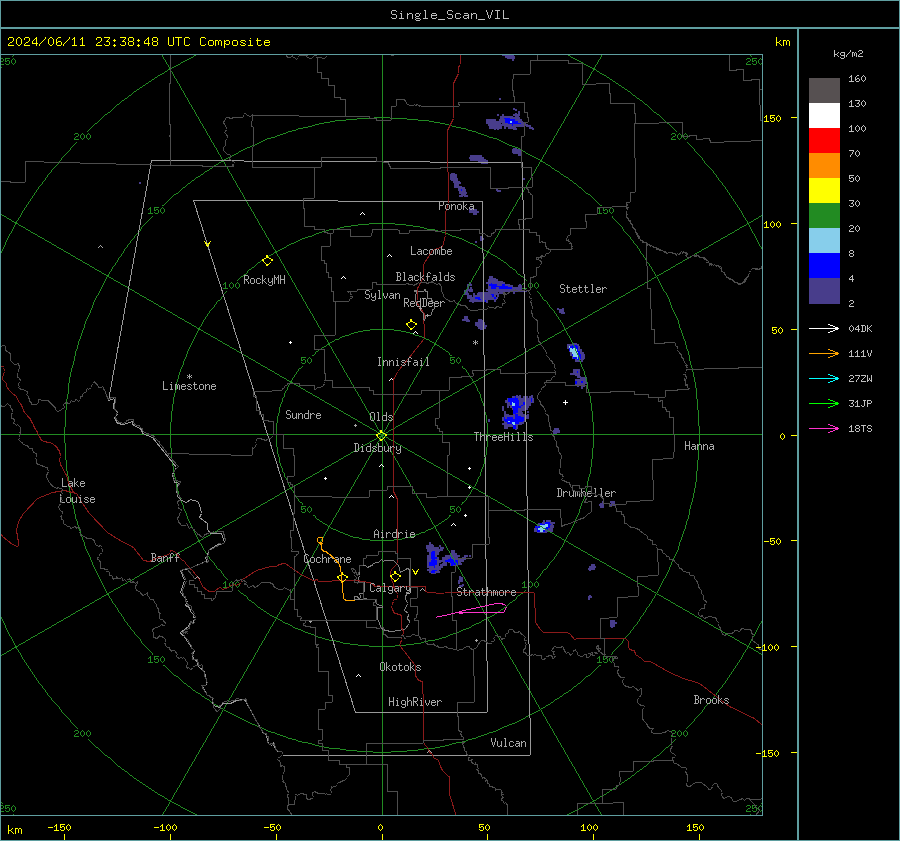Click the Vulcan label

tap(508, 743)
